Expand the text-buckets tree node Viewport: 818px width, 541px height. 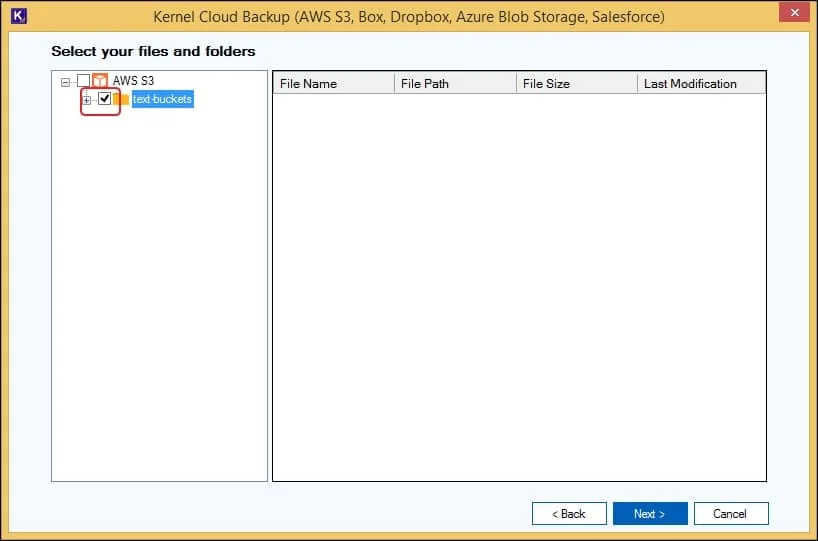click(87, 100)
